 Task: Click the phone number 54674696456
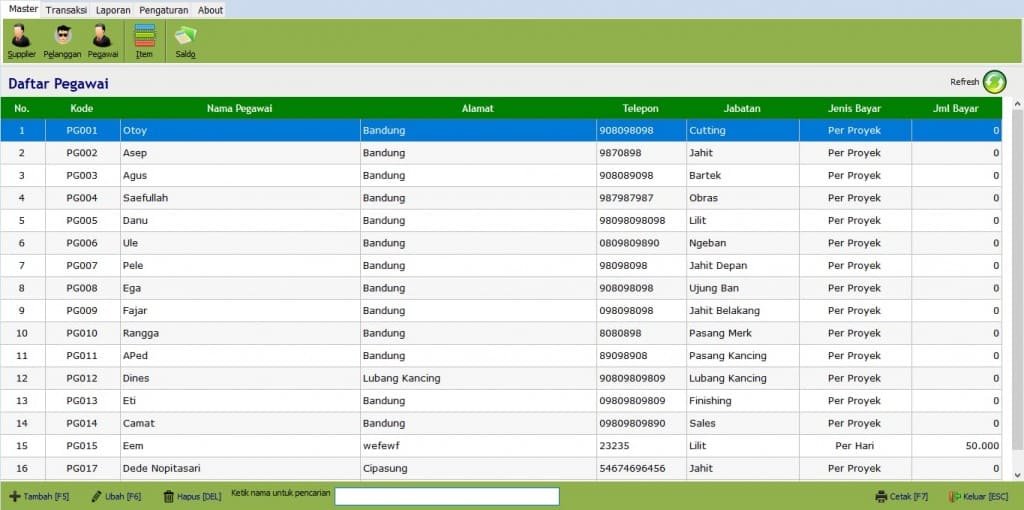pyautogui.click(x=632, y=468)
